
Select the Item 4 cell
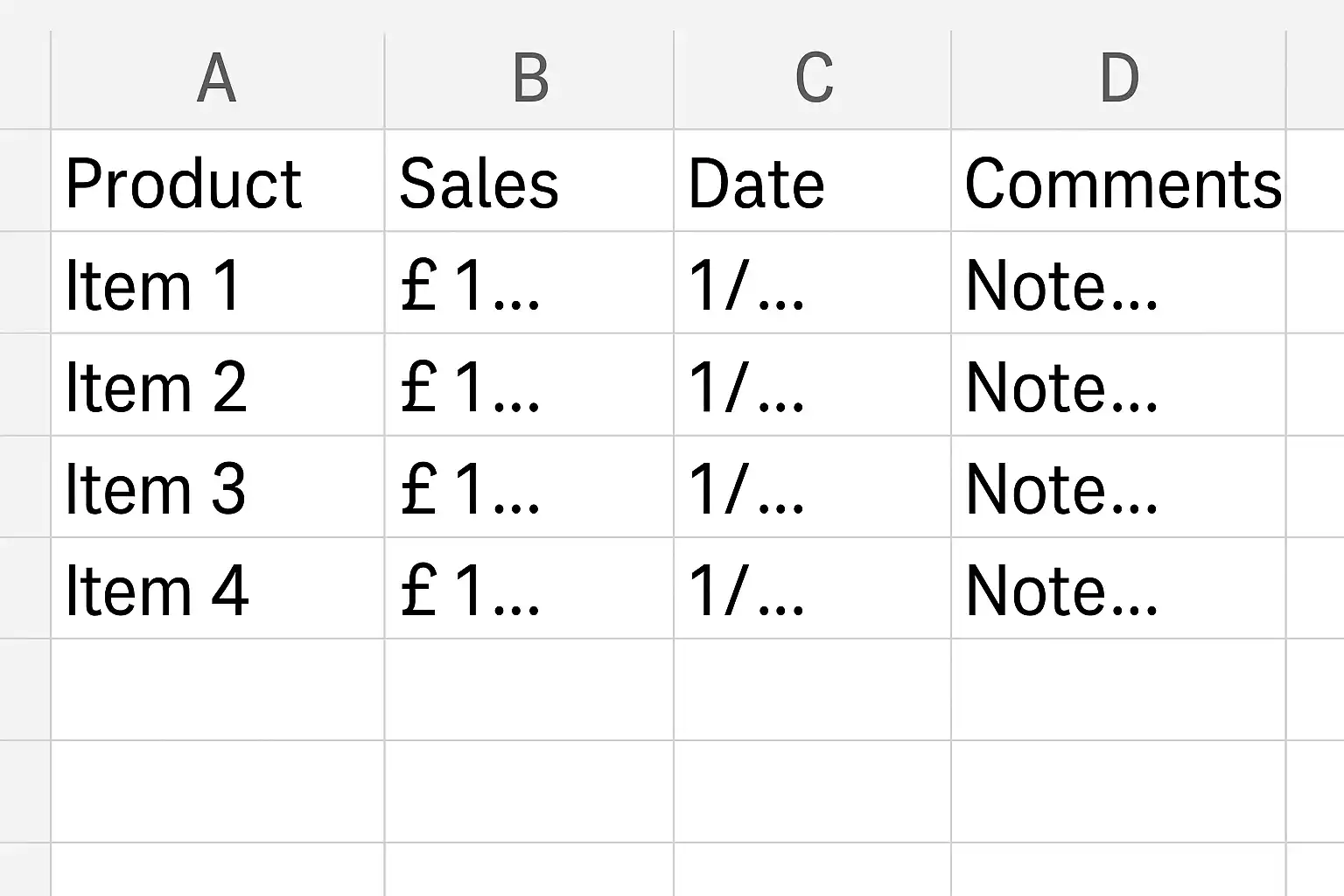pyautogui.click(x=217, y=589)
